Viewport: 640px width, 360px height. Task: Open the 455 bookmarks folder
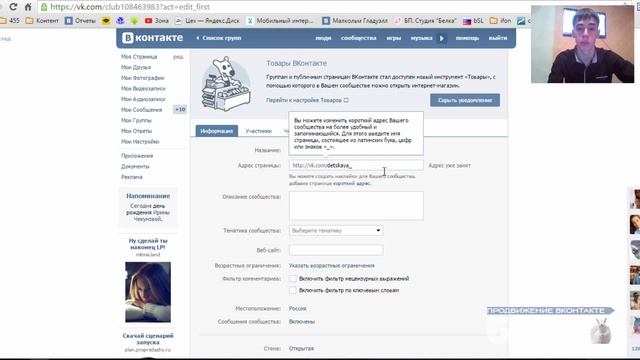pyautogui.click(x=10, y=20)
